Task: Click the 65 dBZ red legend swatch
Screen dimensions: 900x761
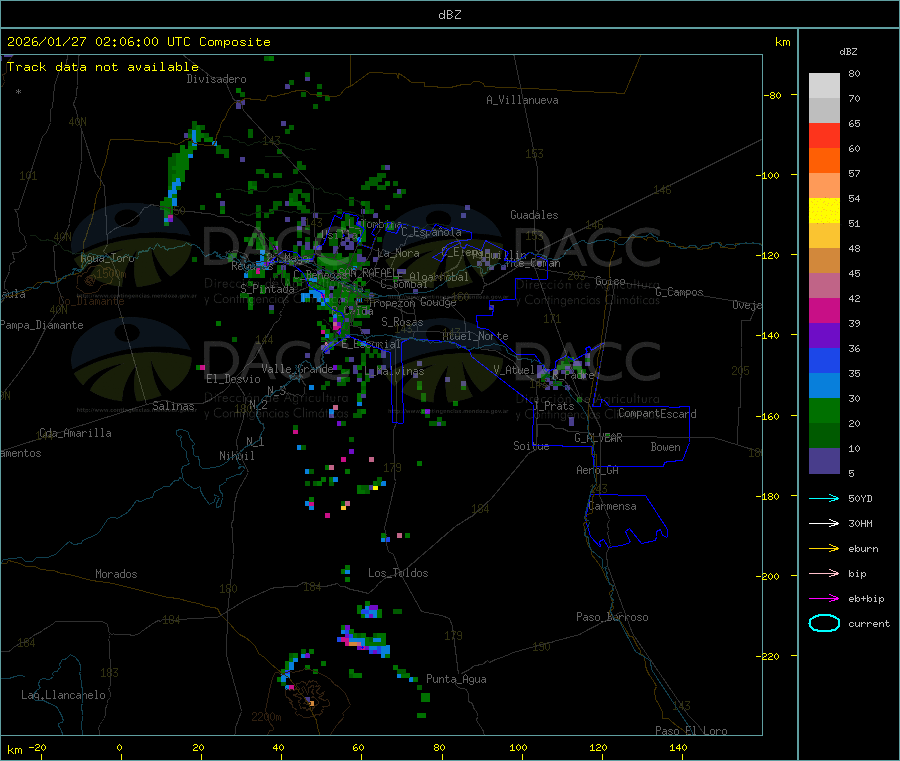Action: point(824,135)
